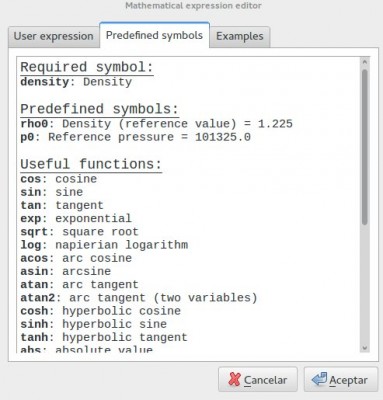This screenshot has width=383, height=400.
Task: Click the p0 reference pressure line
Action: coord(135,137)
